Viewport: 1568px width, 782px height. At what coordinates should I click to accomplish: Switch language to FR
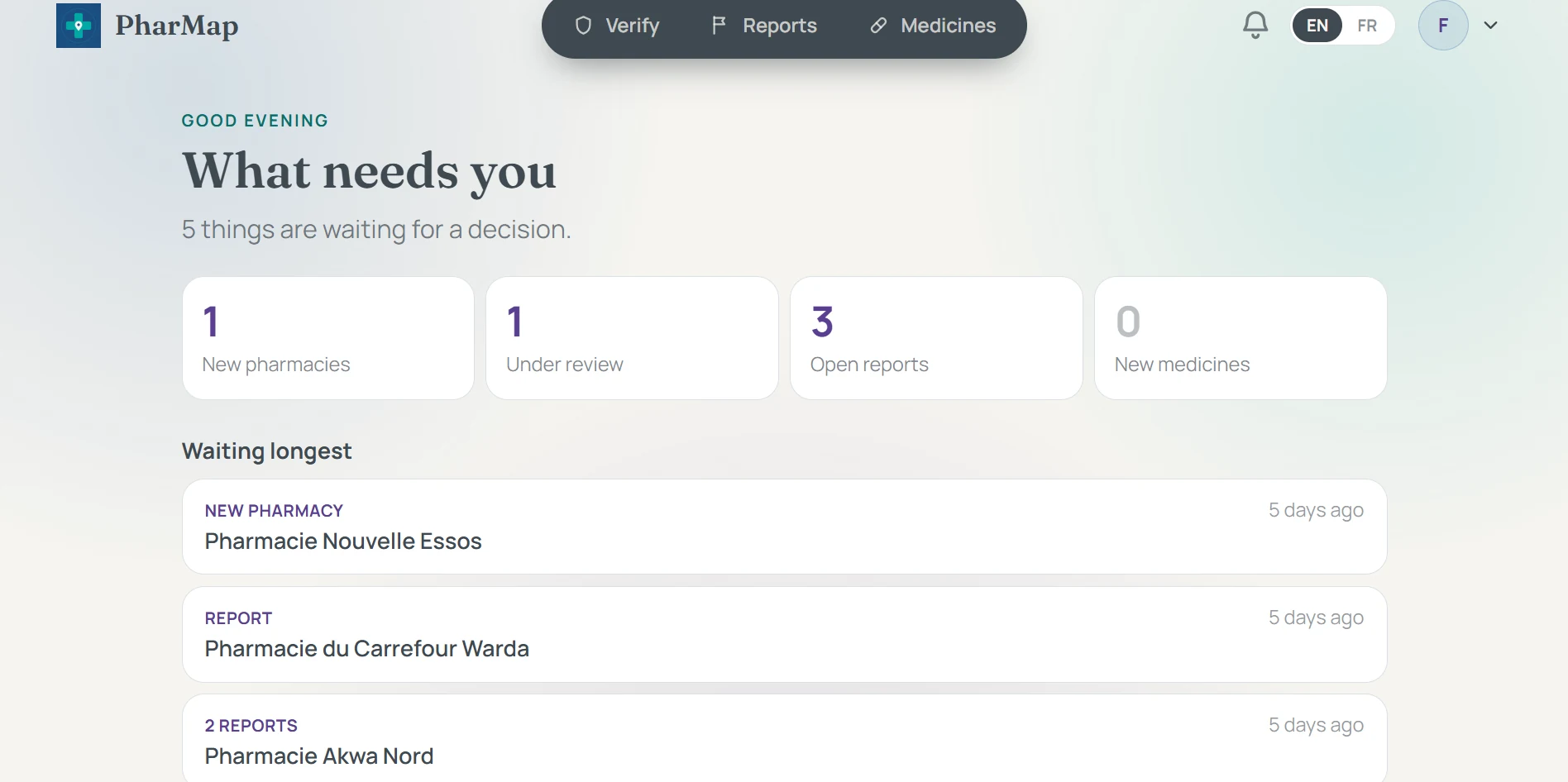tap(1367, 26)
